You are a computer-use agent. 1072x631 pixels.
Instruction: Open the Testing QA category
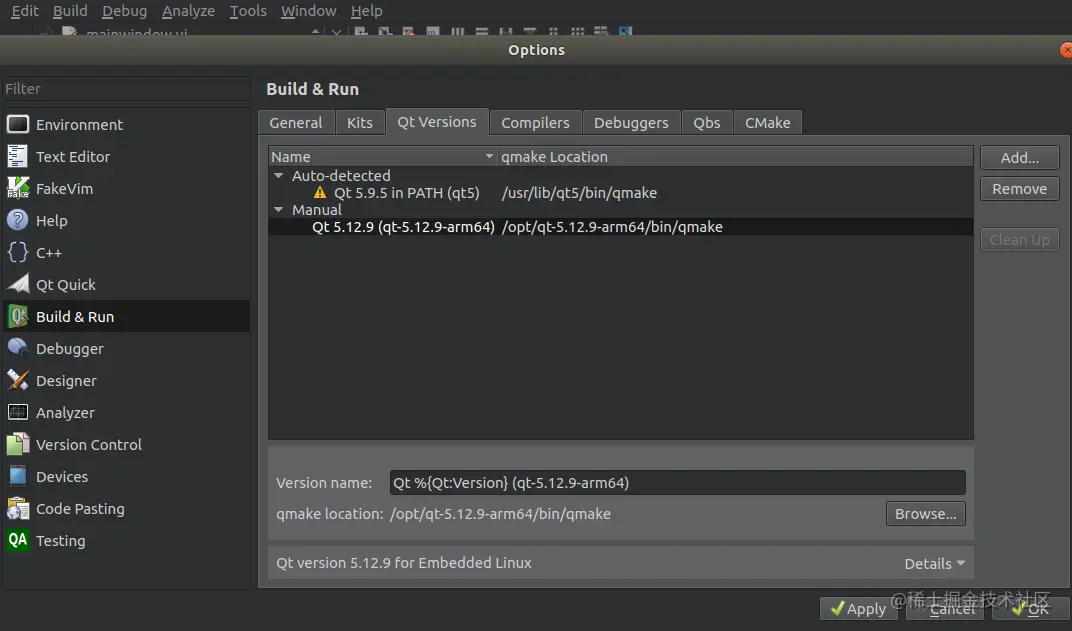(x=126, y=540)
